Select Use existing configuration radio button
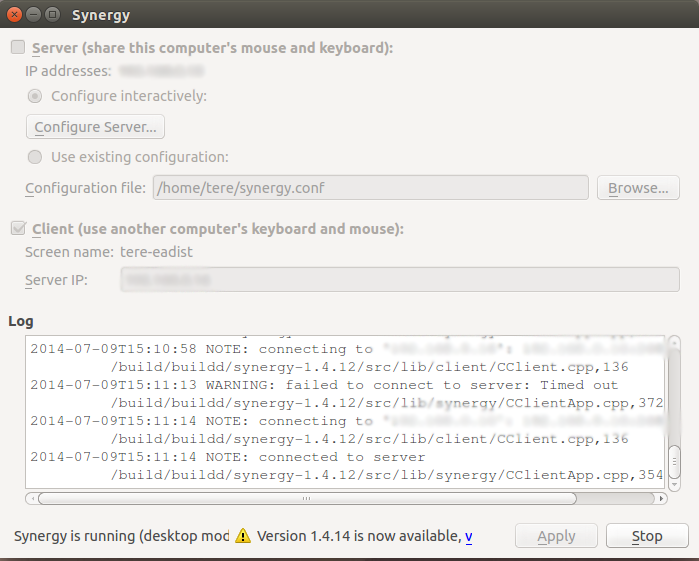Image resolution: width=699 pixels, height=561 pixels. [x=35, y=157]
